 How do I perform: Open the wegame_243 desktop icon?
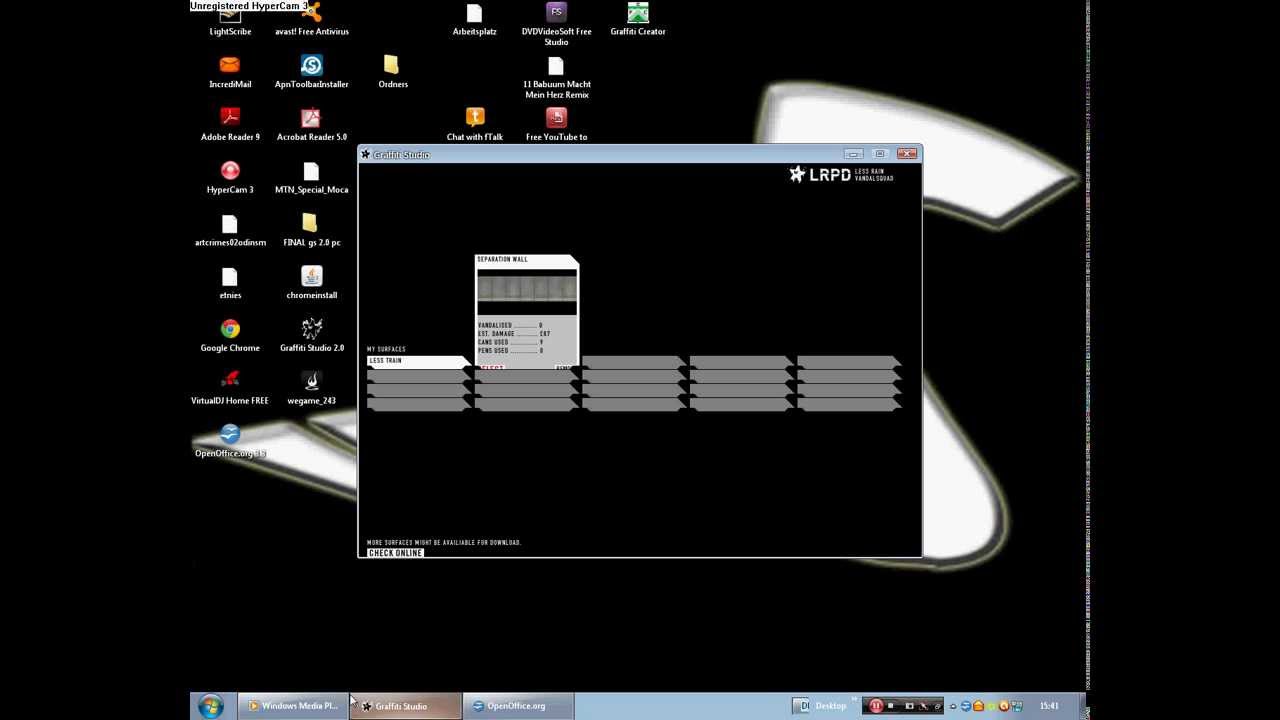coord(311,390)
